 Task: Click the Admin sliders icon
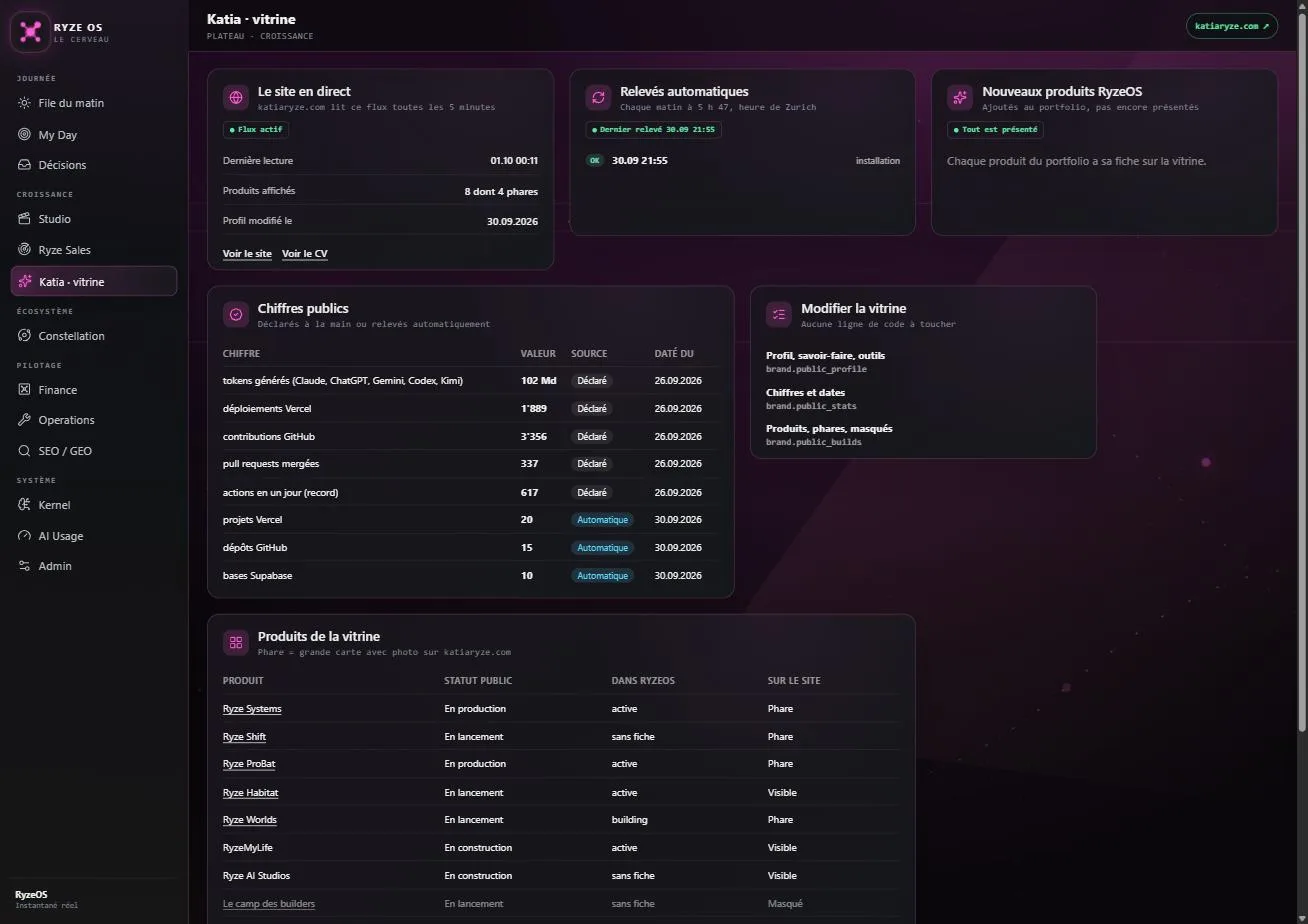click(x=25, y=566)
